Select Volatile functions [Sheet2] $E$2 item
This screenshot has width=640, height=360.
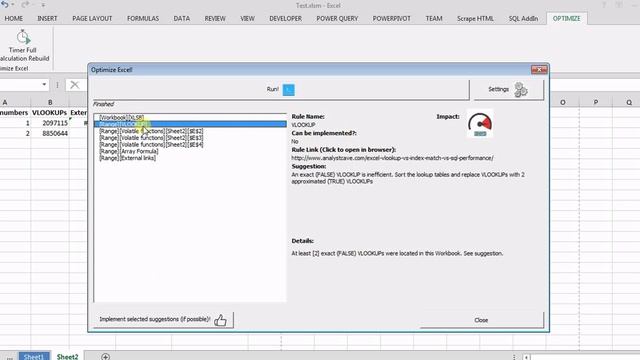click(151, 131)
